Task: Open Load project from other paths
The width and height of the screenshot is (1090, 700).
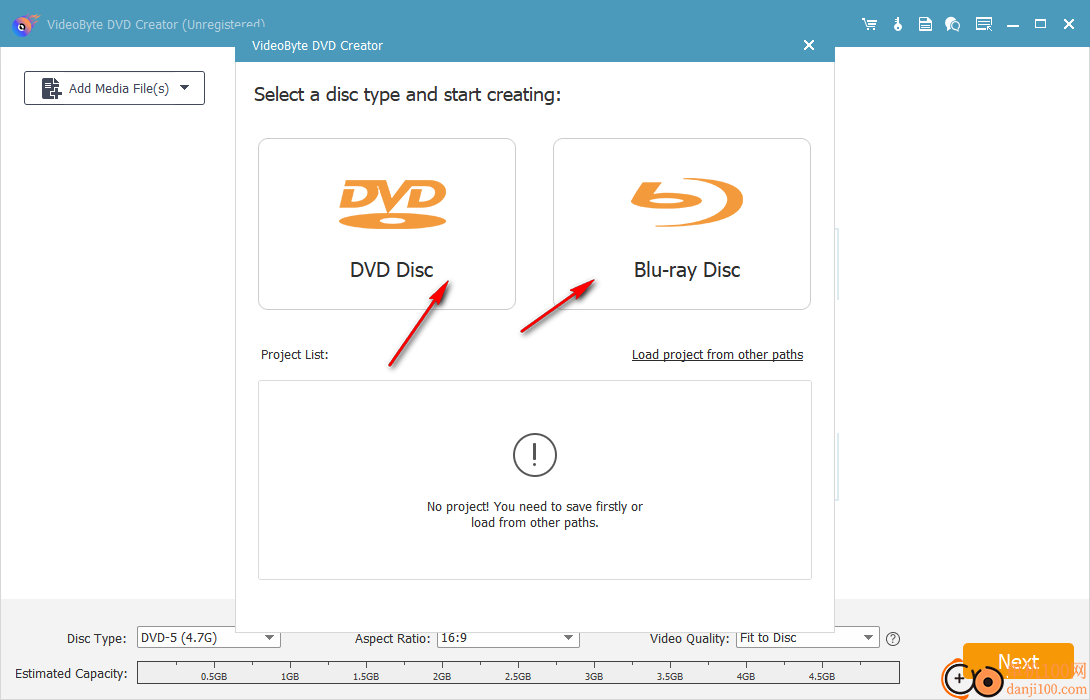Action: 717,355
